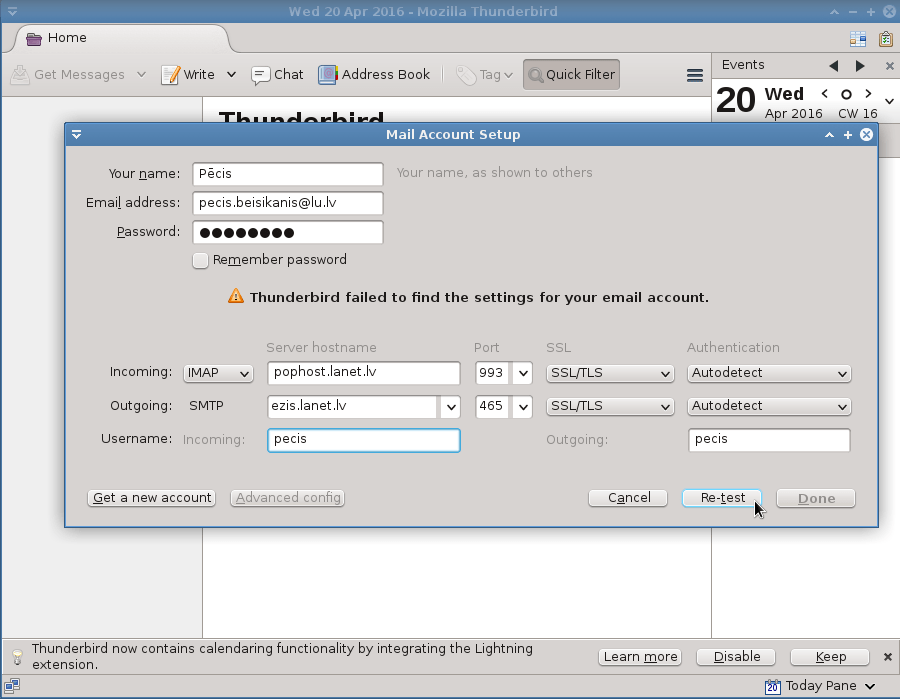900x699 pixels.
Task: Open the Address Book
Action: pos(374,75)
